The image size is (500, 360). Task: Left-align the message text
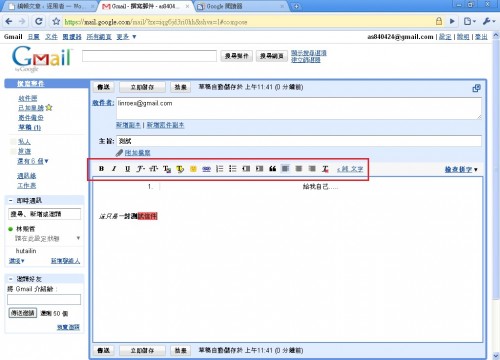pyautogui.click(x=285, y=169)
